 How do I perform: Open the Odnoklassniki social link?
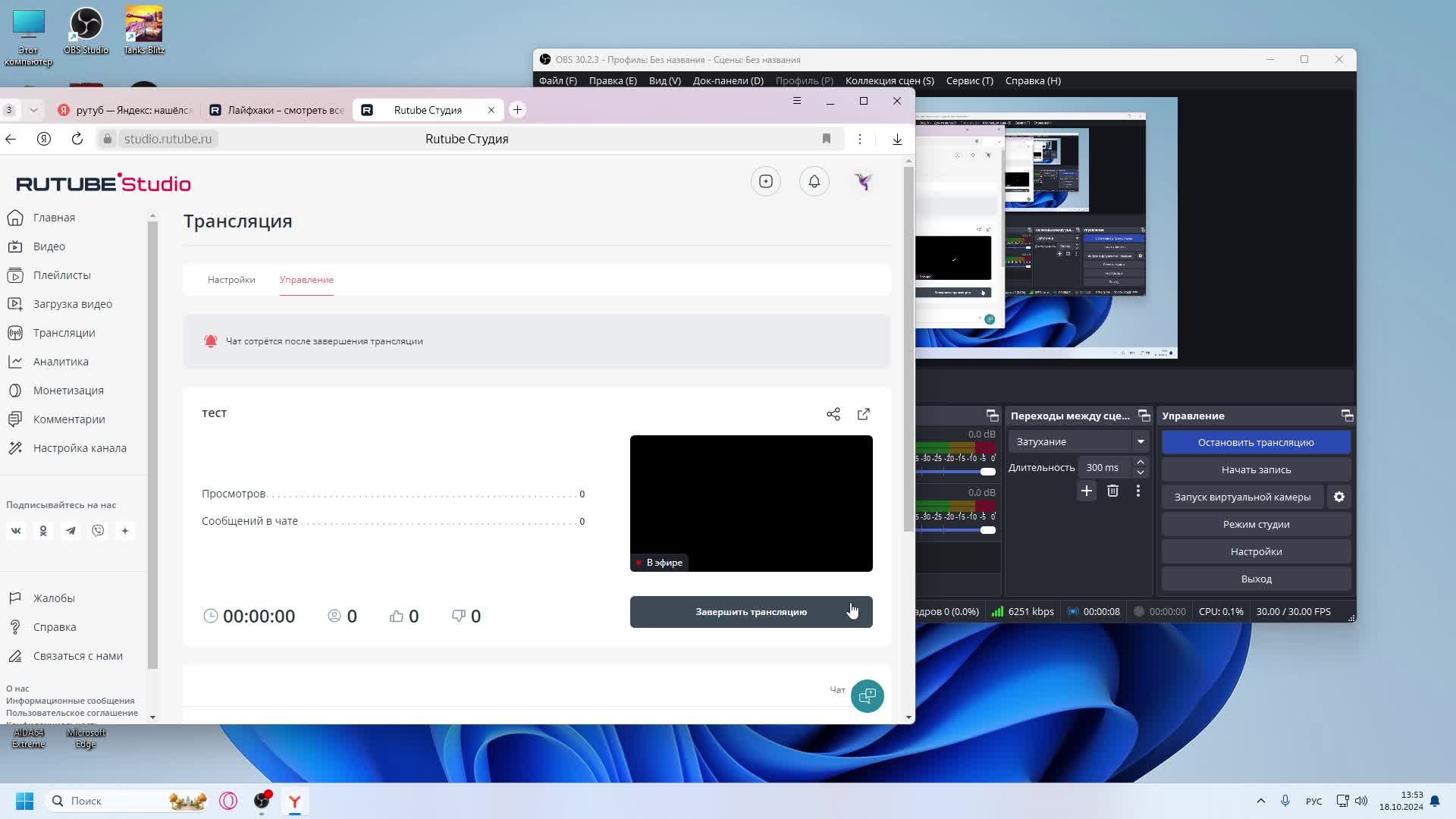tap(43, 531)
